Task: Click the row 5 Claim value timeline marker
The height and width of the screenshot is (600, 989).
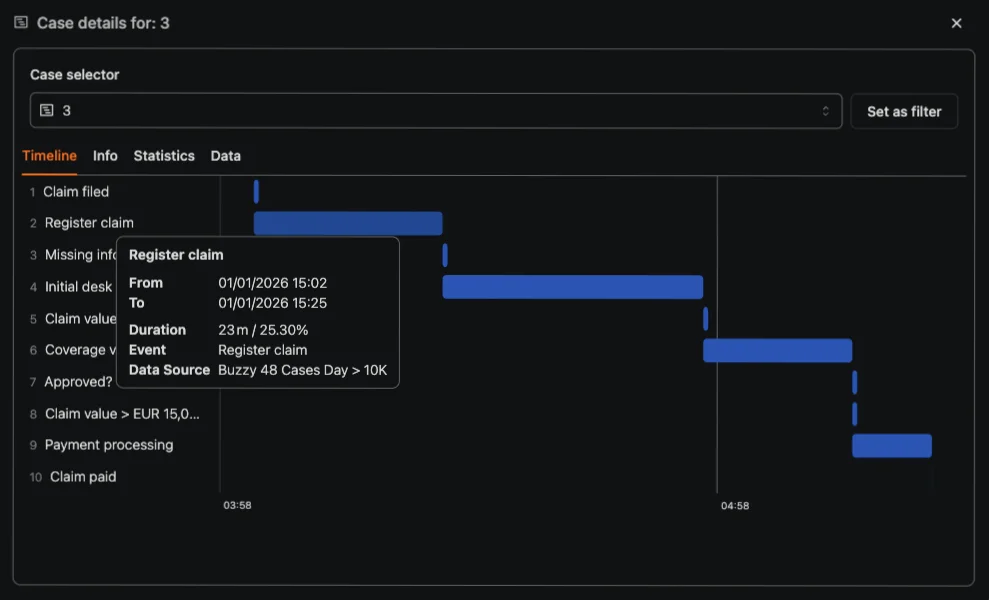Action: pos(706,319)
